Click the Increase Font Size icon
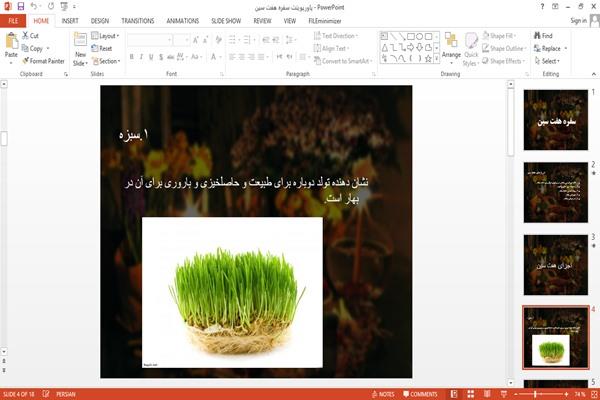 click(x=196, y=40)
